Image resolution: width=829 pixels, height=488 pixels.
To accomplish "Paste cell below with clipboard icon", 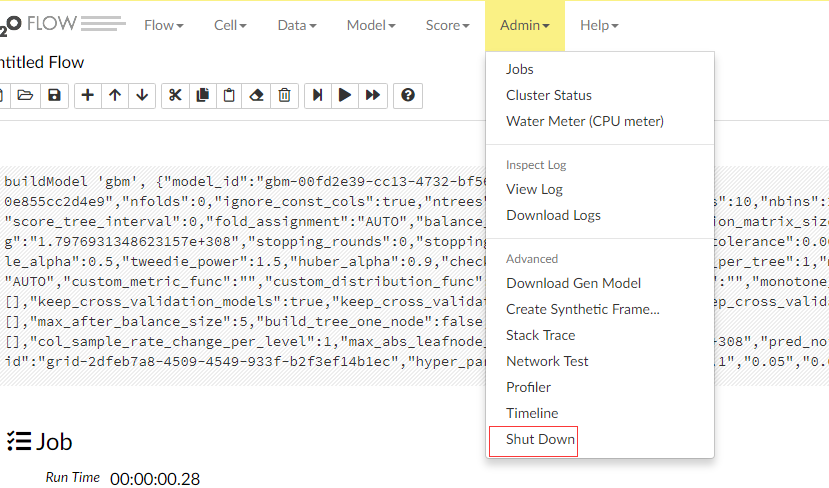I will coord(229,96).
